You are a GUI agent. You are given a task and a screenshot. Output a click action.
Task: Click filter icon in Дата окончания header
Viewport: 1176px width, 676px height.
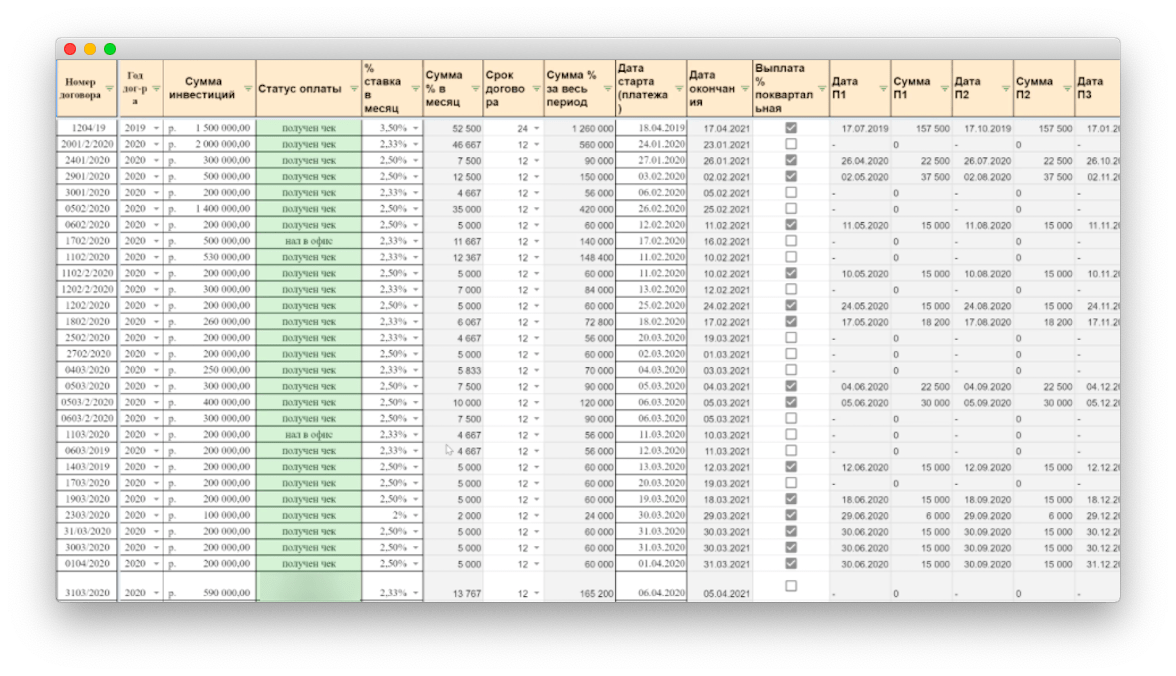click(743, 89)
